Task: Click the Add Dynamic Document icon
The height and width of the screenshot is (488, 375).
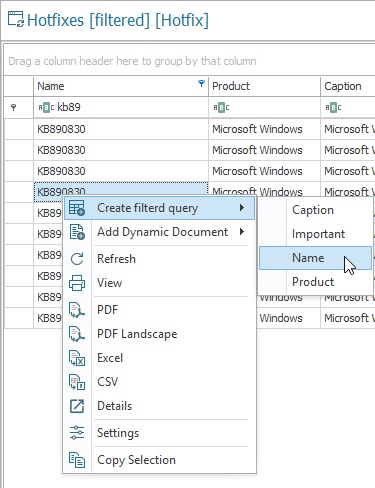Action: point(77,232)
